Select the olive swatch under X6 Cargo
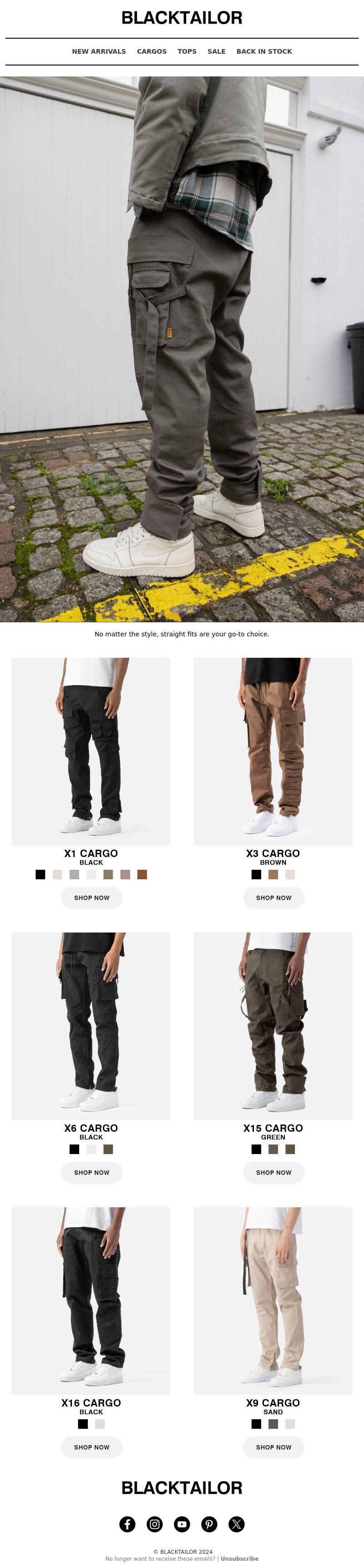The width and height of the screenshot is (364, 1568). pos(108,1149)
